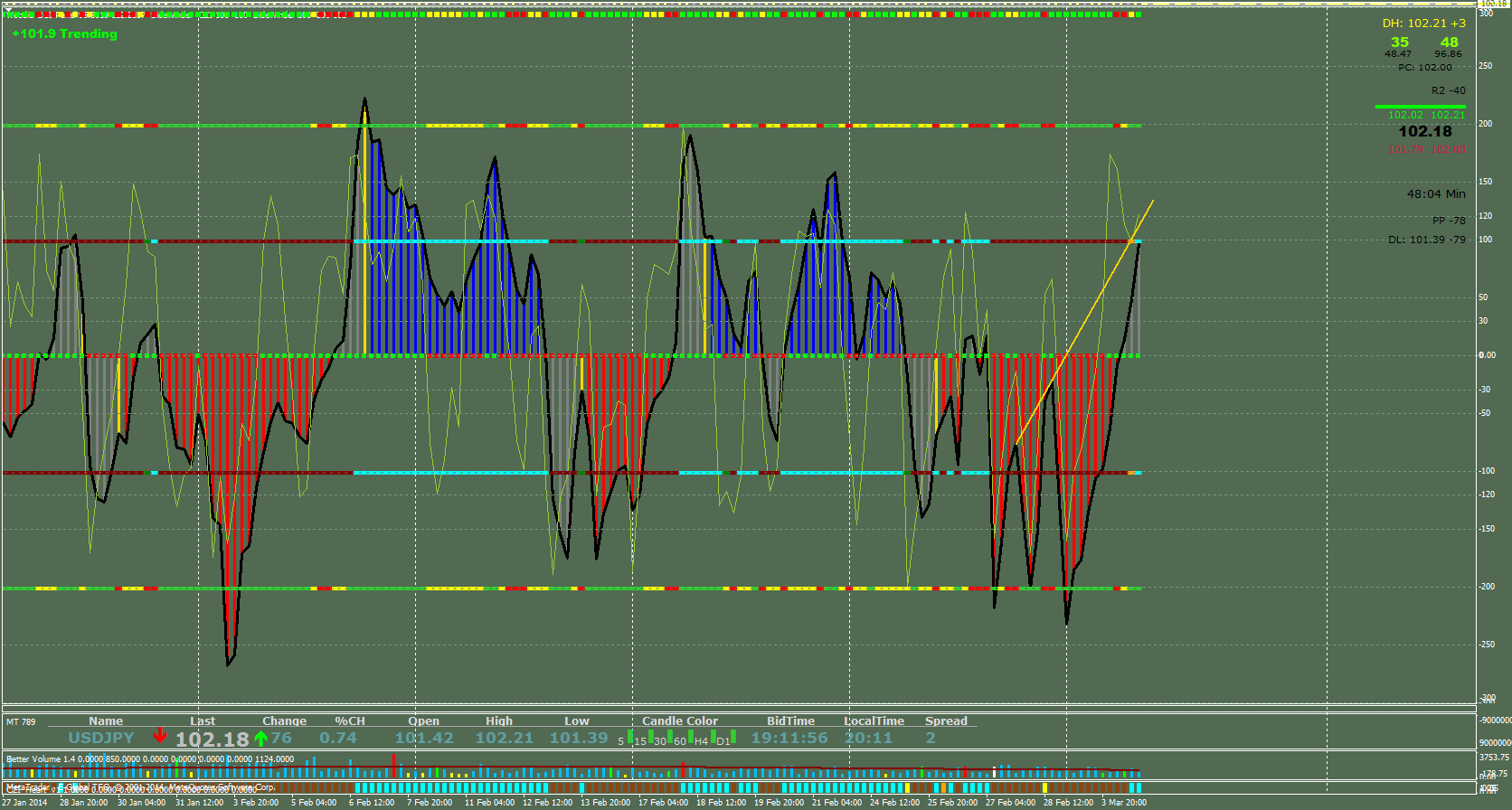Click the large 102.18 price label
The image size is (1512, 810).
[1425, 131]
